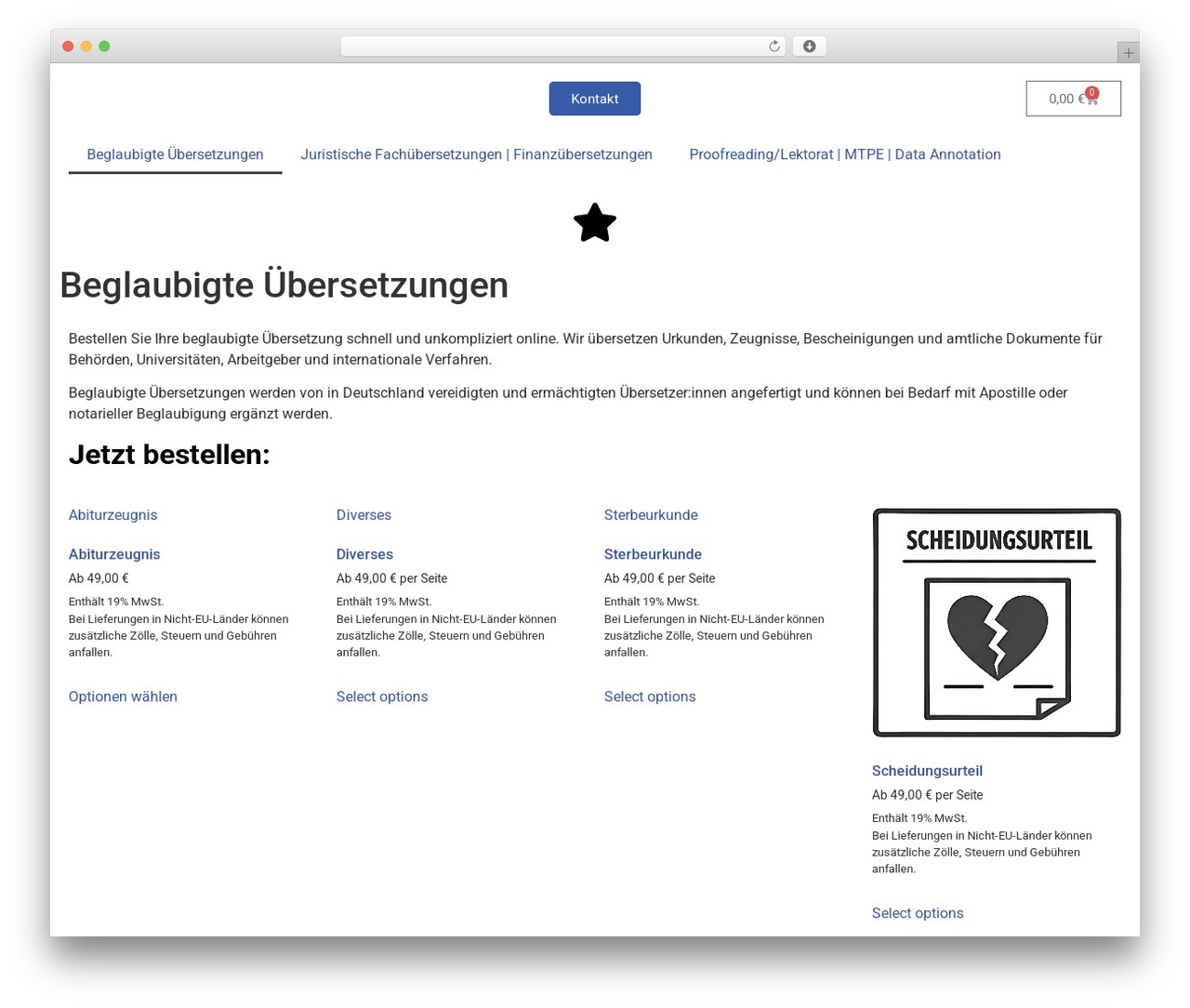Screen dimensions: 1190x1008
Task: Open the bold Sterbeurkunde product title
Action: 653,554
